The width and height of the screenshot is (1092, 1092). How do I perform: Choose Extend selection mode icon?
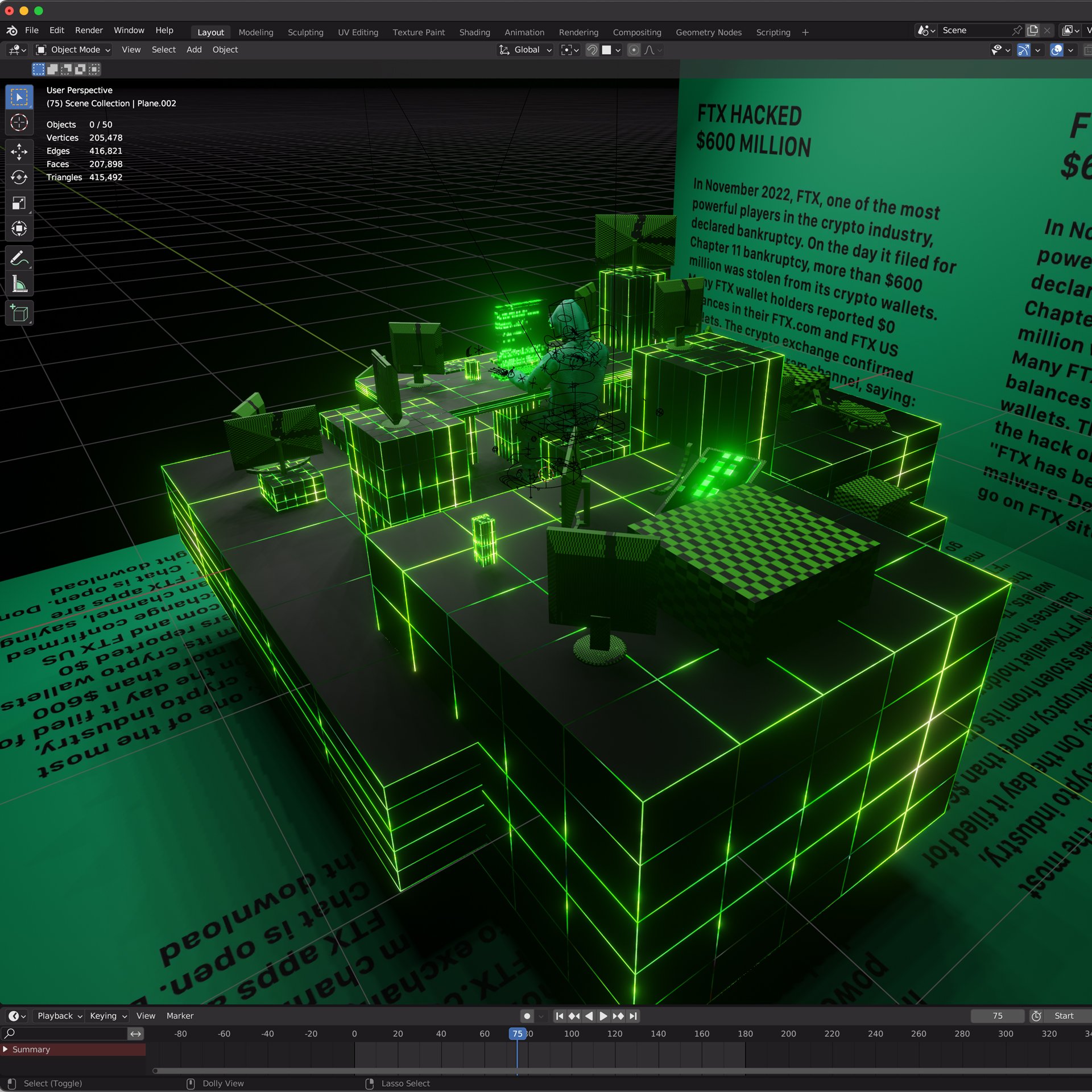point(52,69)
